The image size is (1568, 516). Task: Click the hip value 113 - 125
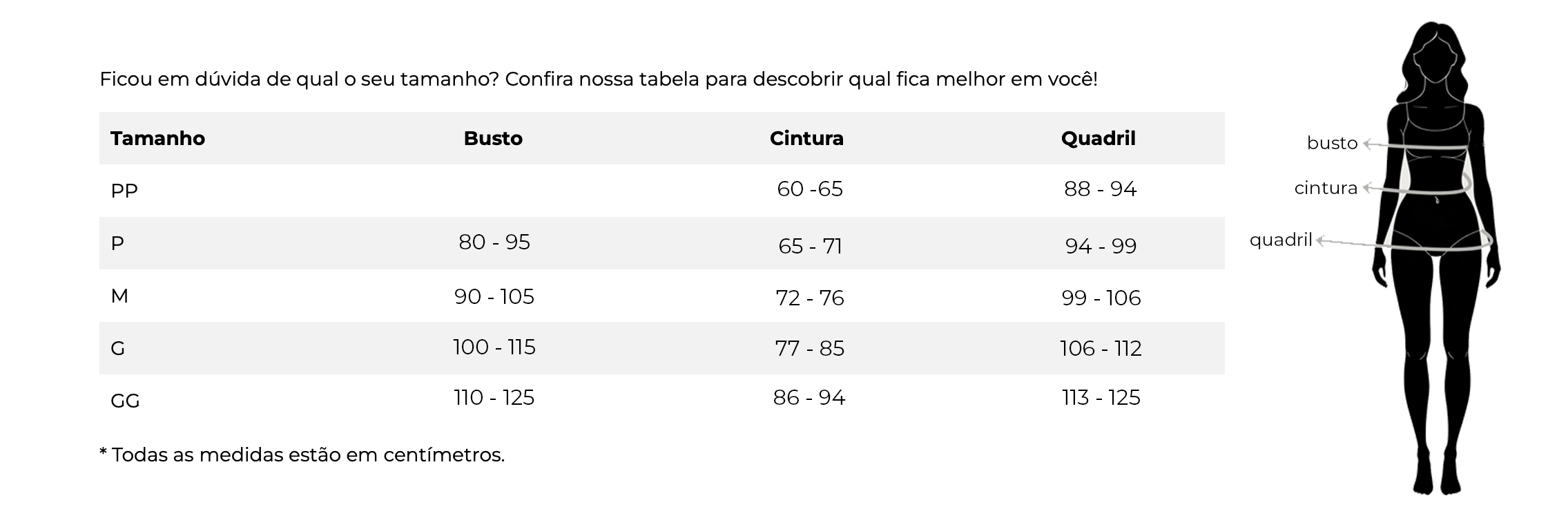(1101, 397)
